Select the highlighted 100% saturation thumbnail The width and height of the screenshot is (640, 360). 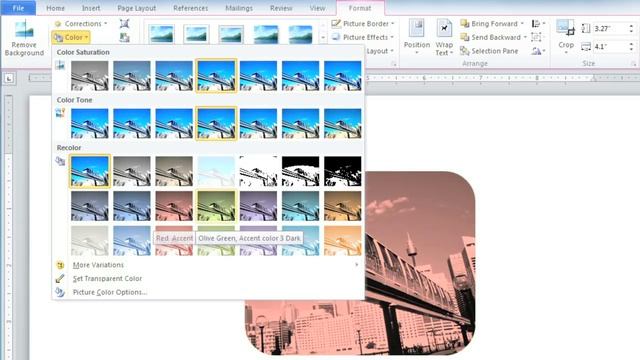[216, 76]
